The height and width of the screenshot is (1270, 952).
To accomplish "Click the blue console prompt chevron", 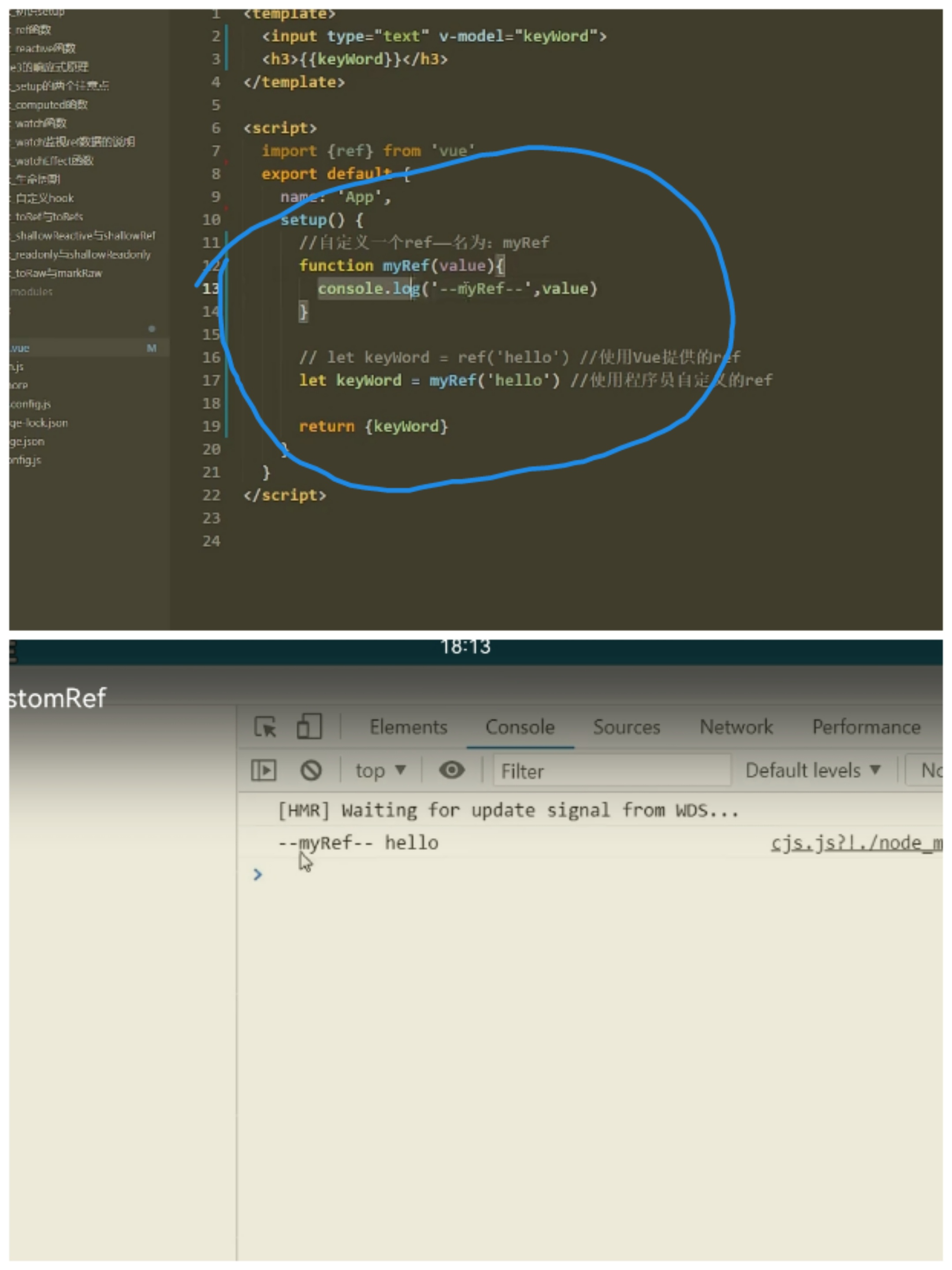I will [x=258, y=874].
